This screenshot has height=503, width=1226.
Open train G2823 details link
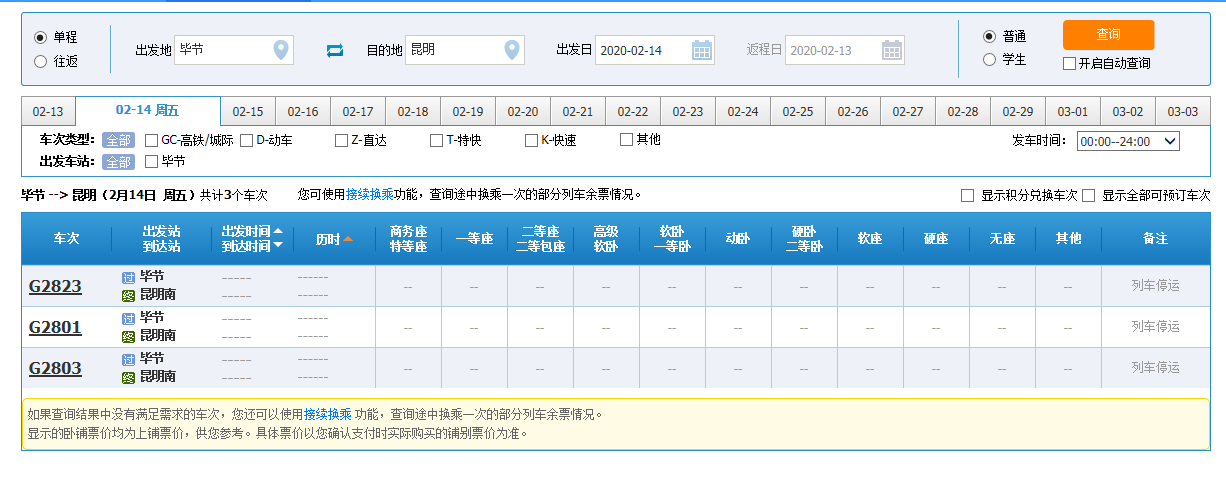(55, 287)
